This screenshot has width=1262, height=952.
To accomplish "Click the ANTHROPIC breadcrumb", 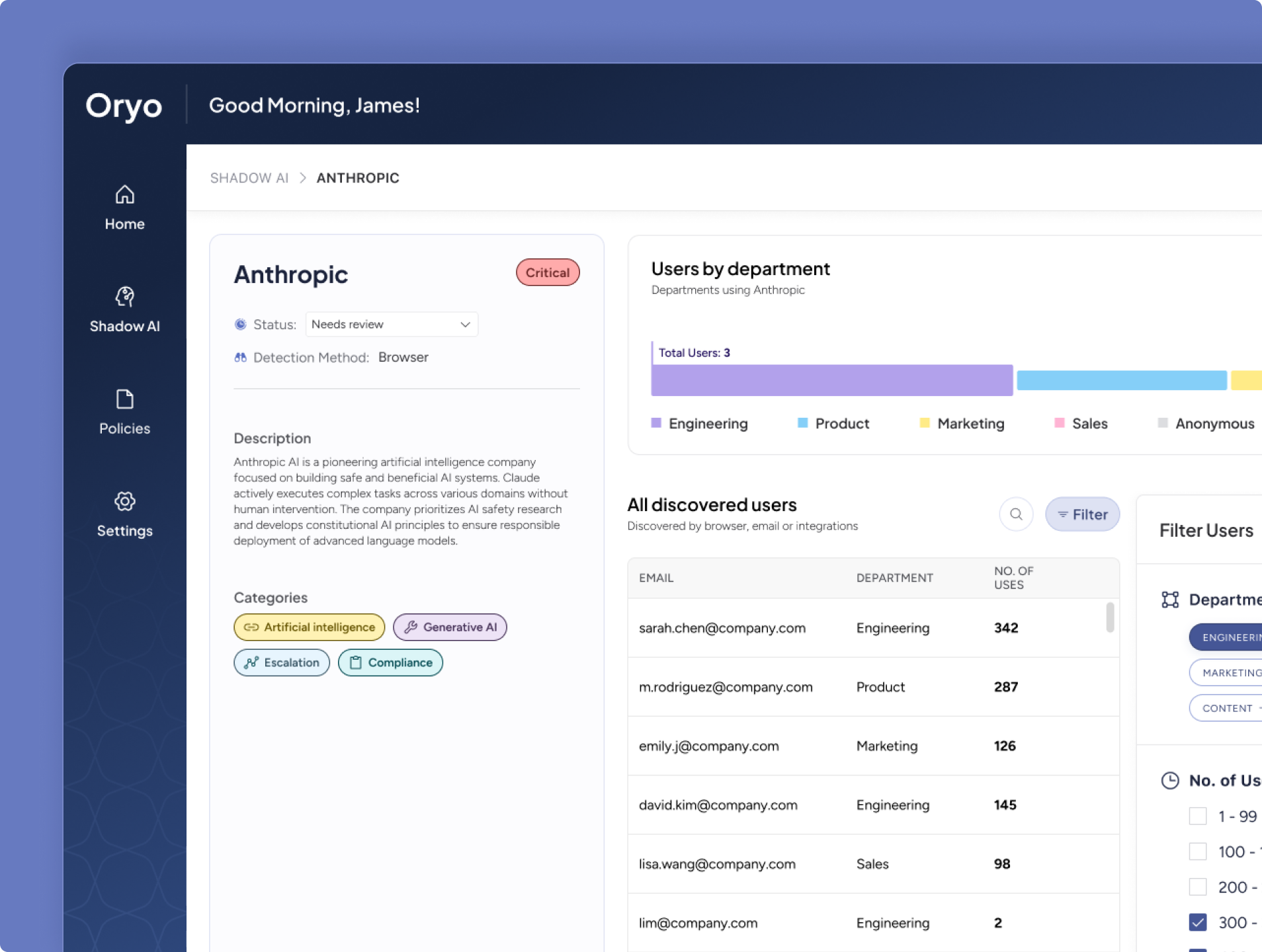I will point(358,178).
